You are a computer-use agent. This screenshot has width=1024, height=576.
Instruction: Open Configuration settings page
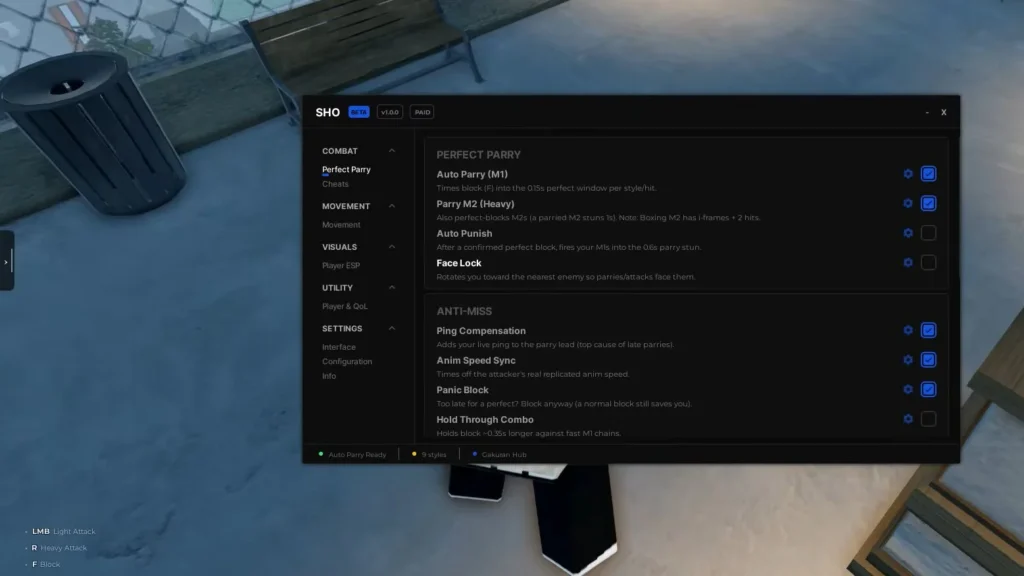tap(347, 361)
